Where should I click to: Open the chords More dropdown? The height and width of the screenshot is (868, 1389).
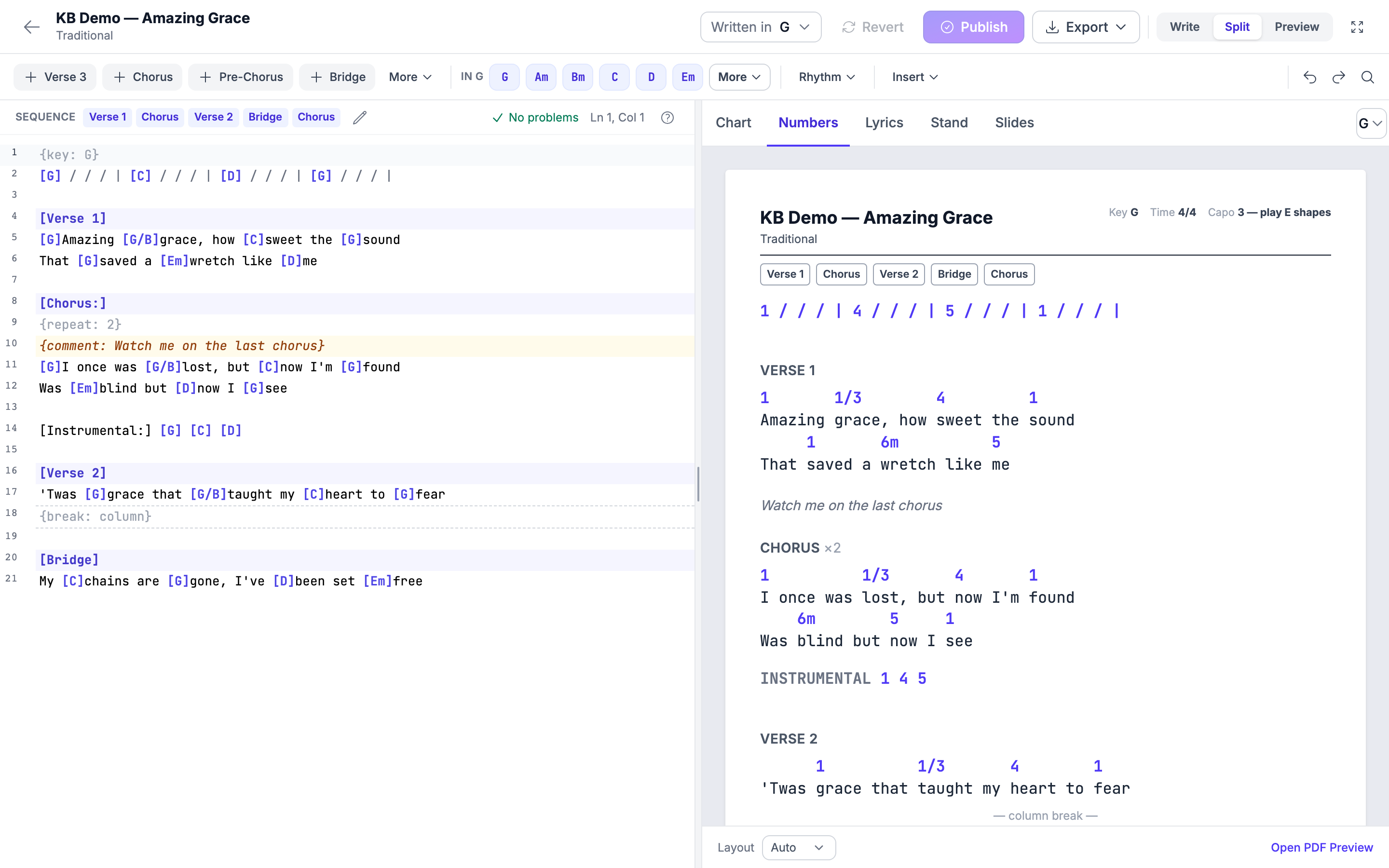739,77
